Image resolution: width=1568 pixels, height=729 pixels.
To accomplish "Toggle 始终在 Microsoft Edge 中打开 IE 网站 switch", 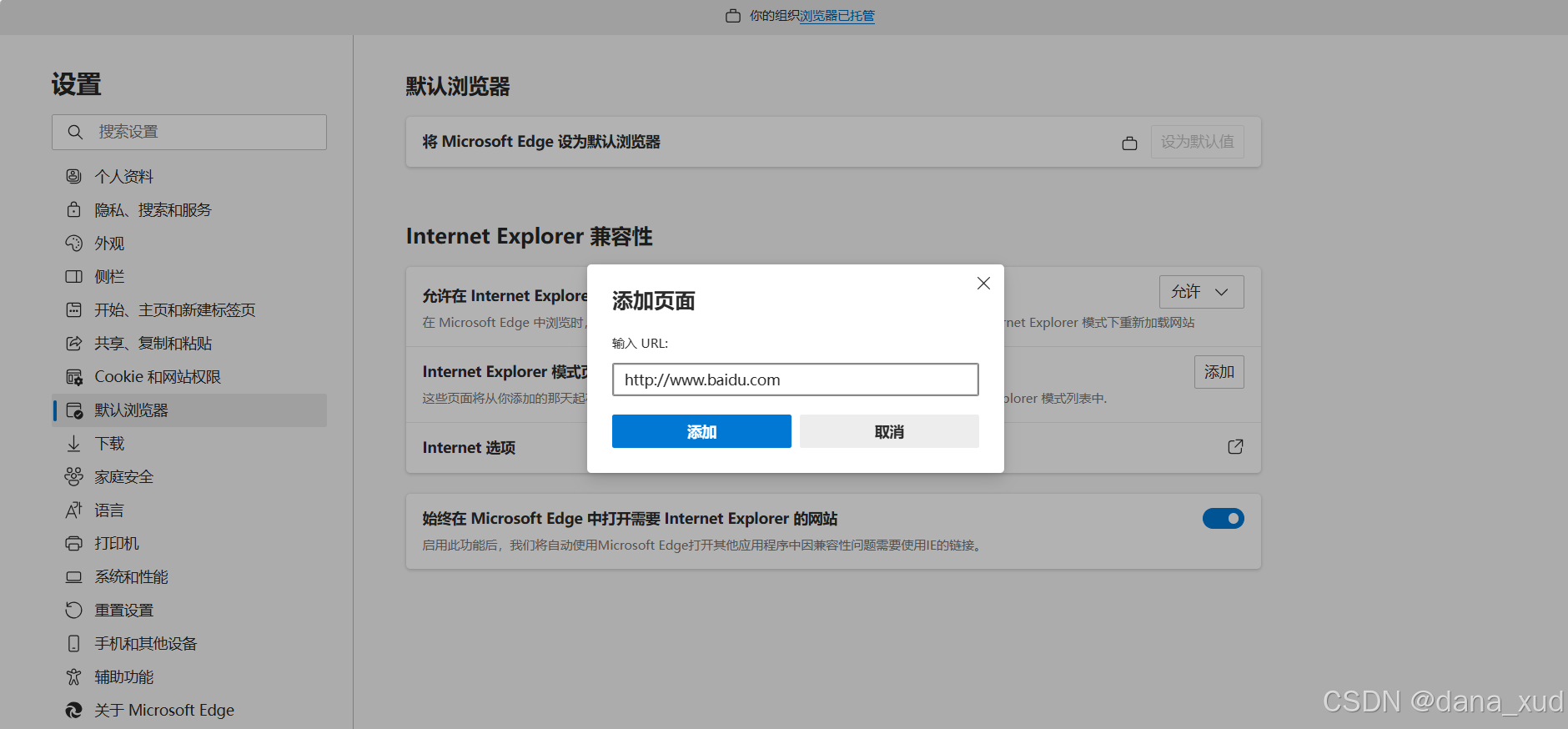I will pos(1223,519).
